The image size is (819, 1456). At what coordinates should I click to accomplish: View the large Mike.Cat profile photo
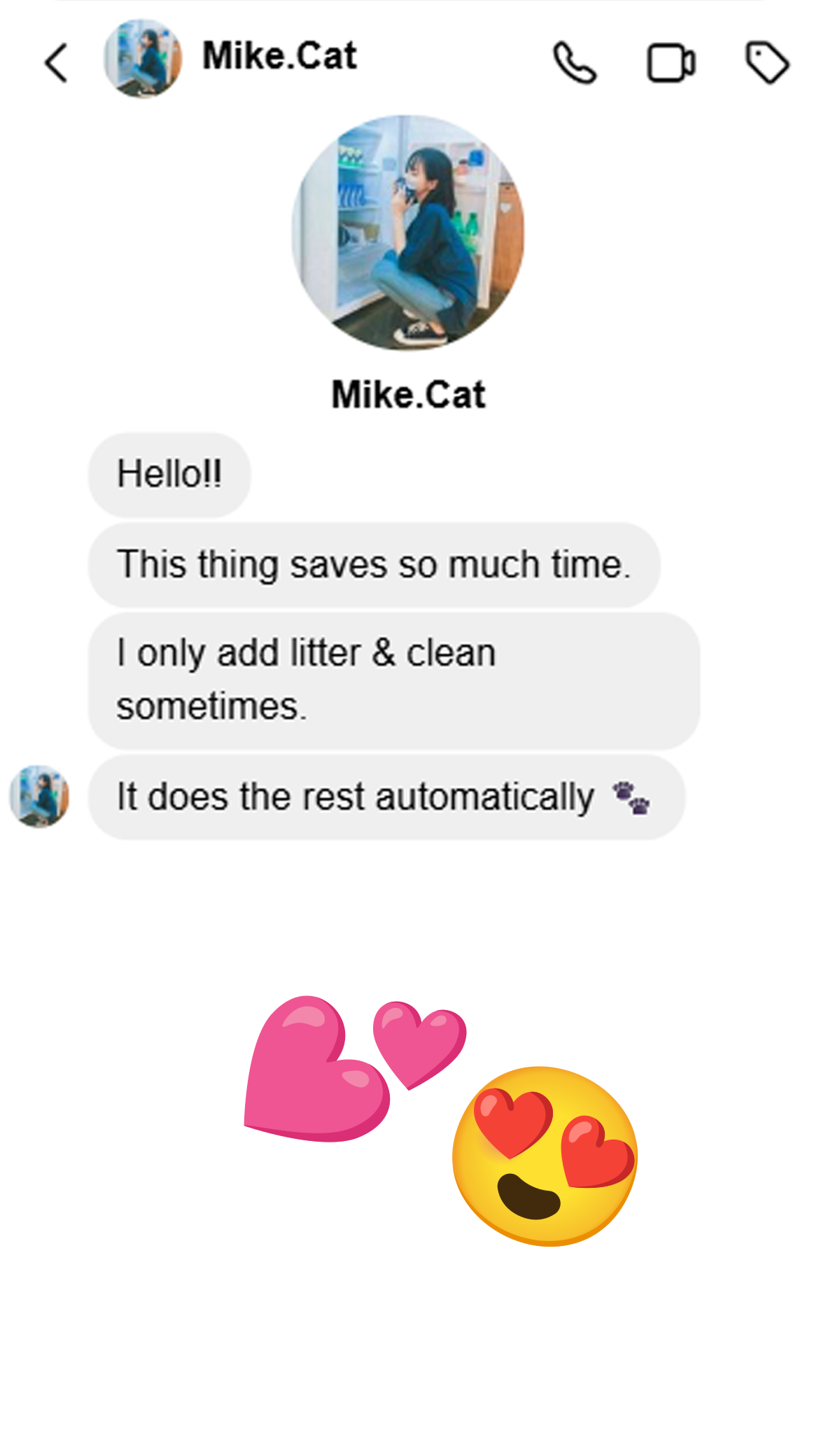(408, 233)
